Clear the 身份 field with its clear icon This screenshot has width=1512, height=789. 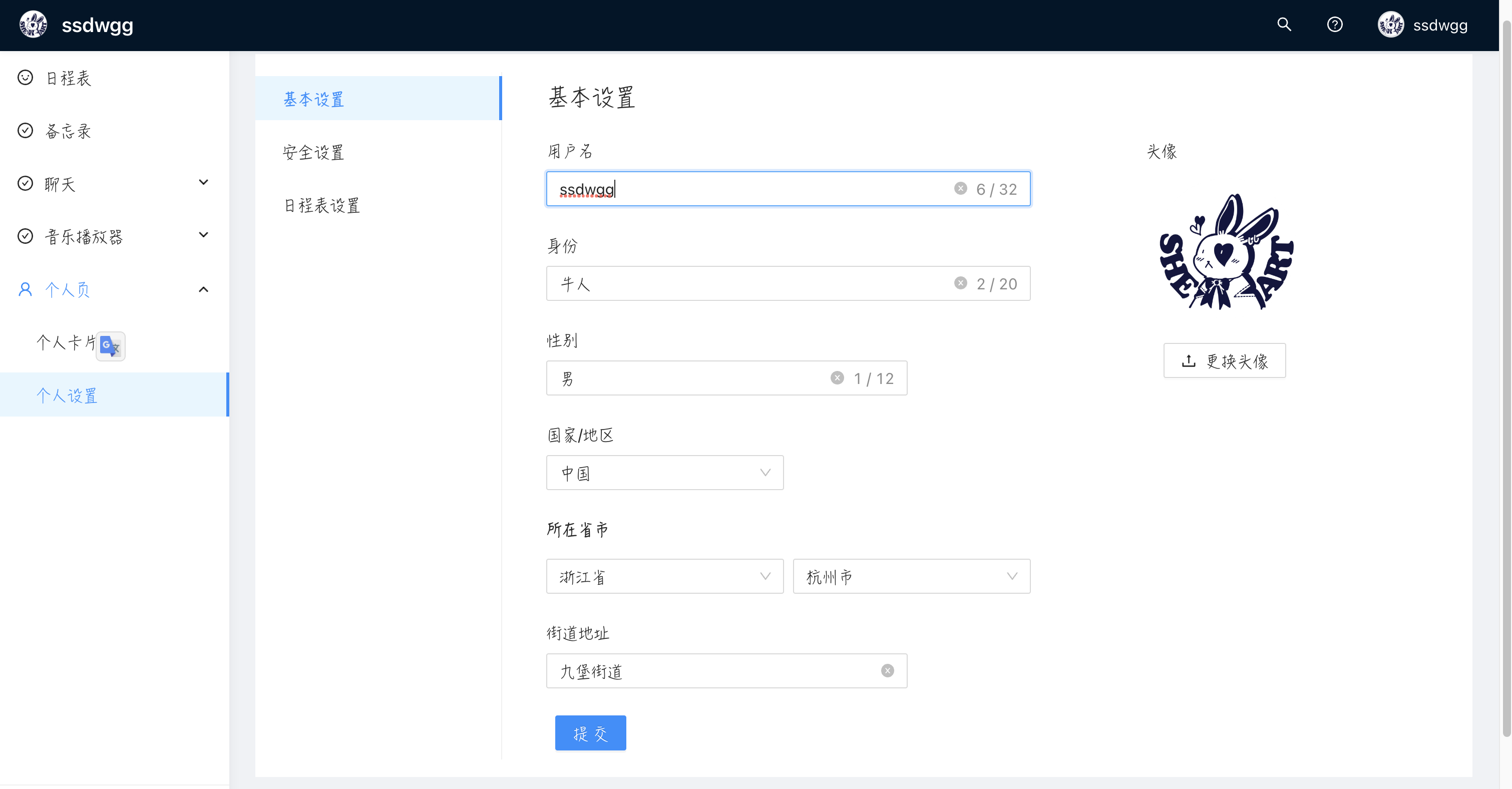coord(960,283)
